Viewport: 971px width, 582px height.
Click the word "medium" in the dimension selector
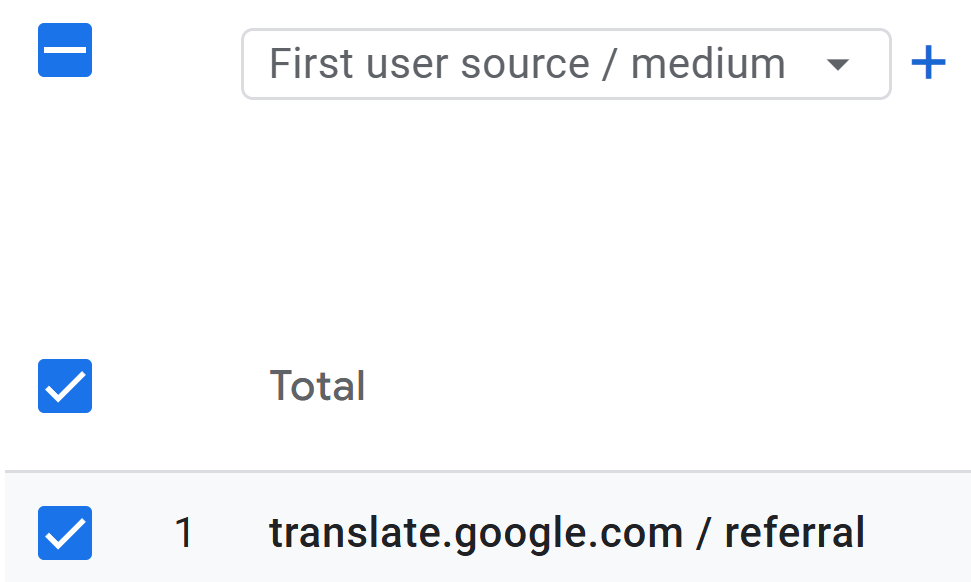click(x=708, y=64)
